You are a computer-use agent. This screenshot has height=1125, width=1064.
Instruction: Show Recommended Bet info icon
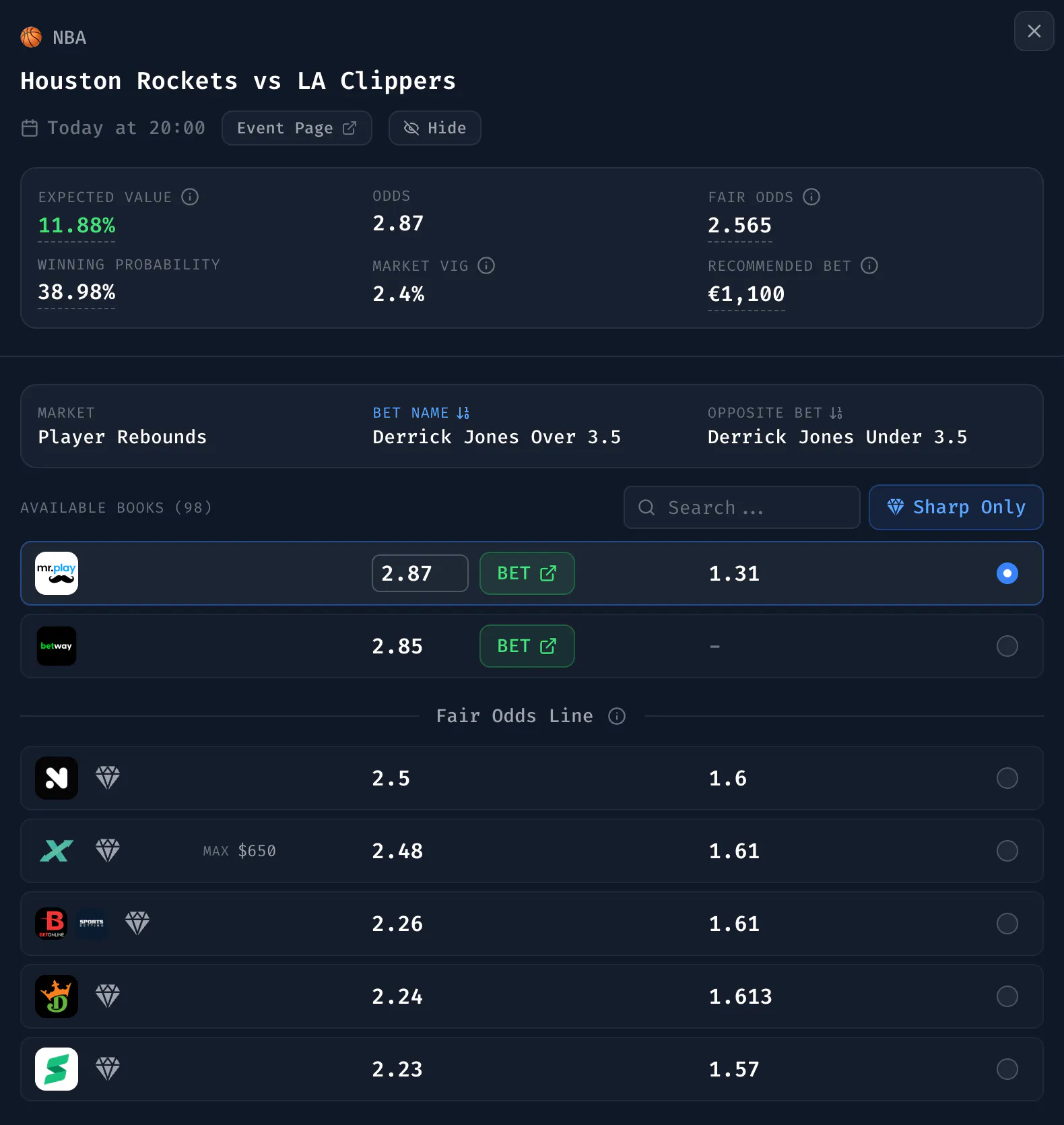(869, 265)
